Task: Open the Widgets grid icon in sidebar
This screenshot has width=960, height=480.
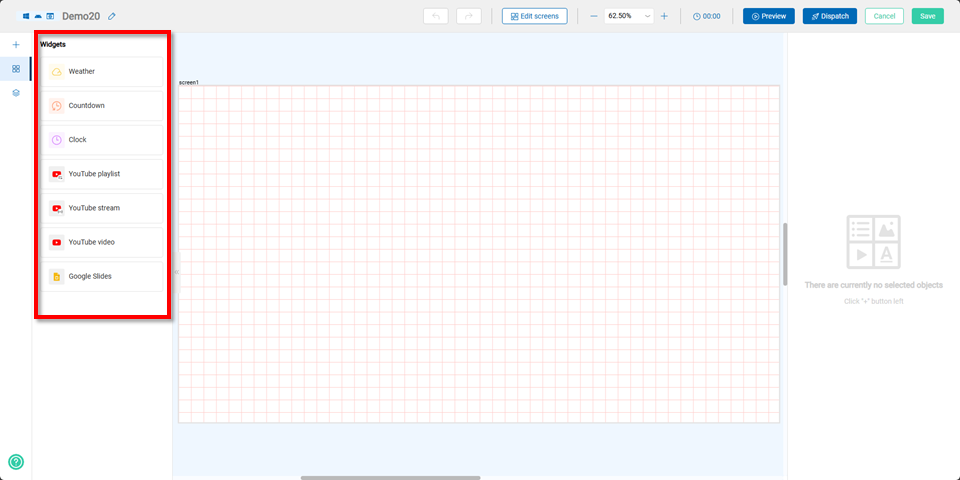Action: pyautogui.click(x=15, y=69)
